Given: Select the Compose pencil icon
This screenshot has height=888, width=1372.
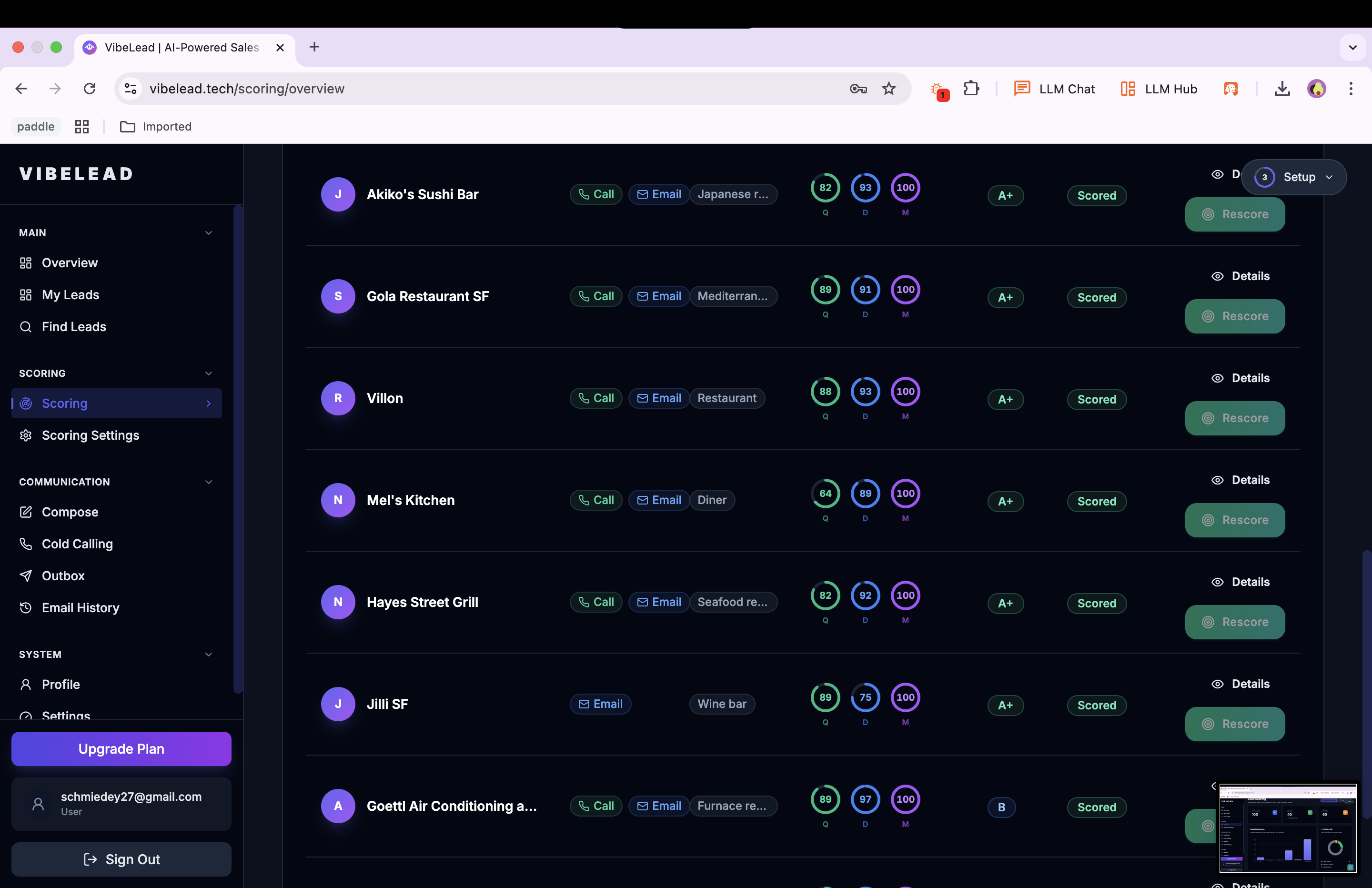Looking at the screenshot, I should coord(26,512).
